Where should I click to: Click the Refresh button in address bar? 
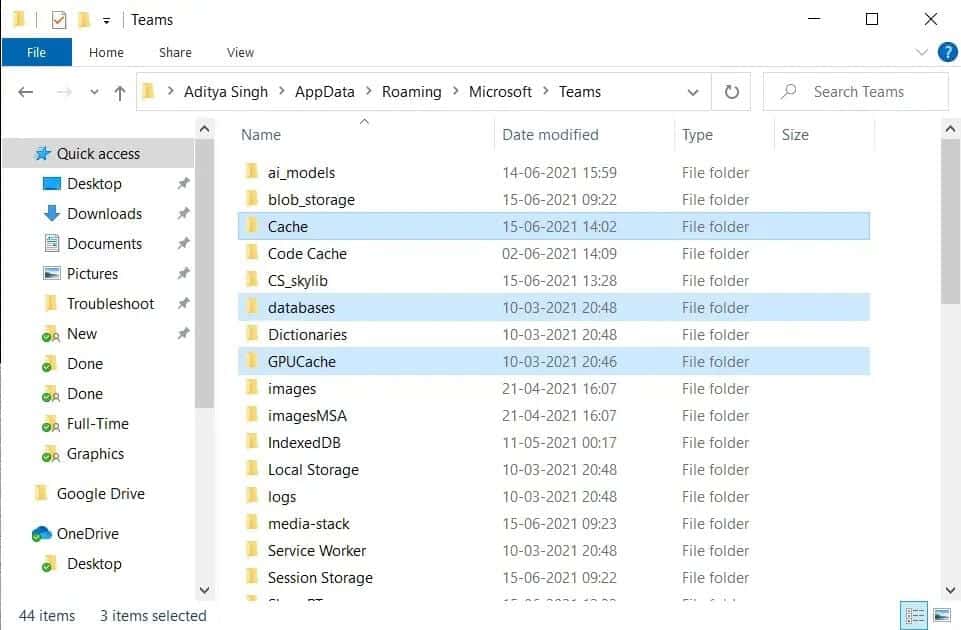(x=732, y=92)
